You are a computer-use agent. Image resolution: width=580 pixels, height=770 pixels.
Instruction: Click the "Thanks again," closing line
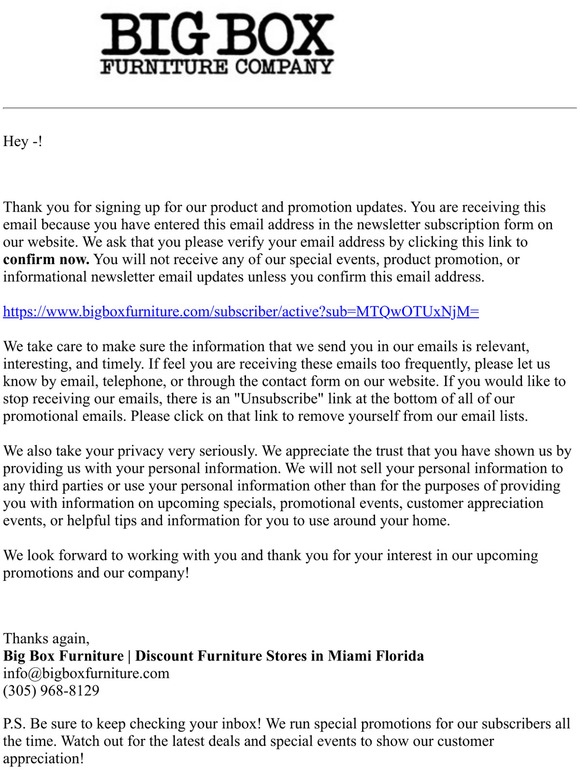coord(46,638)
